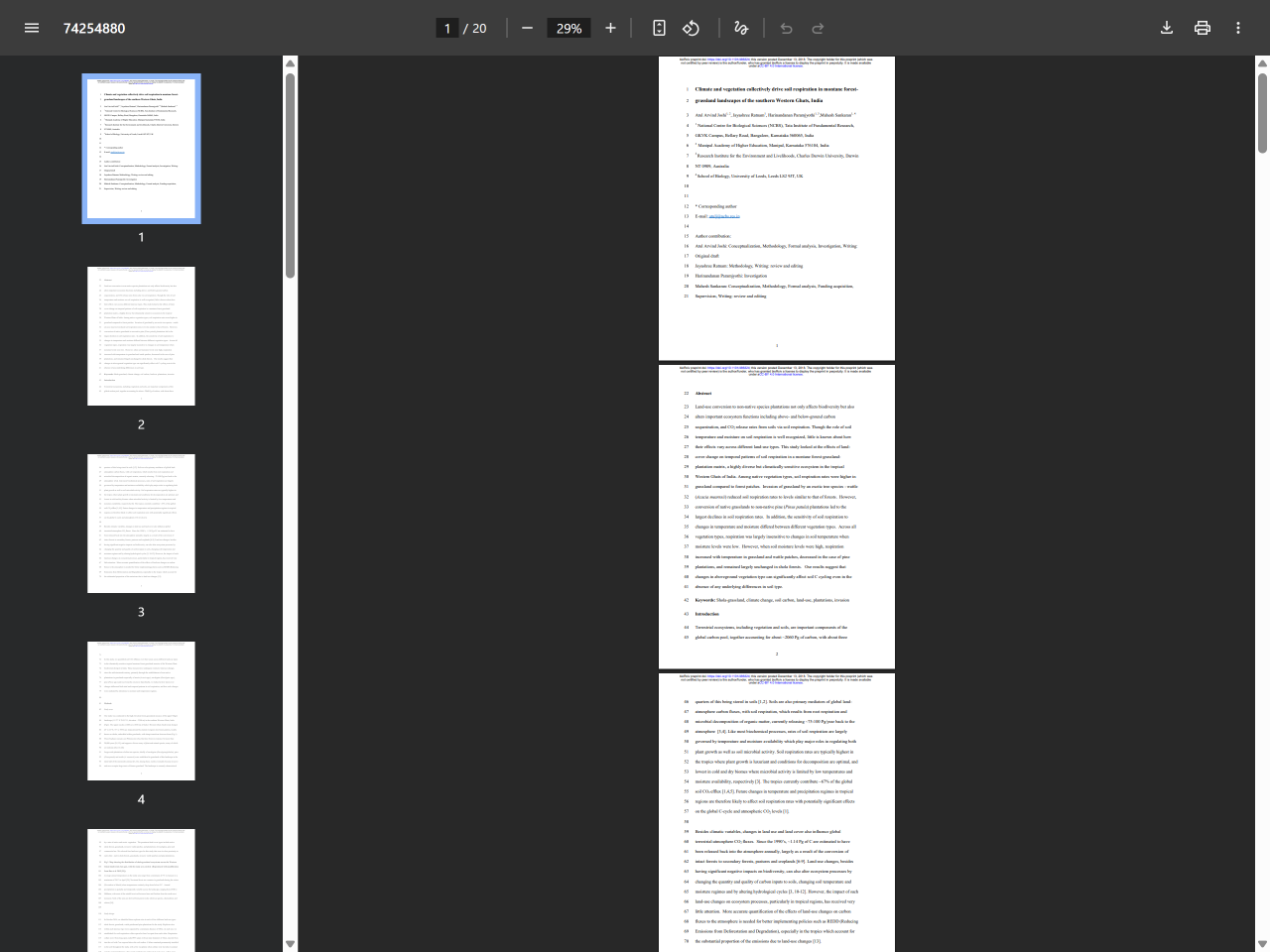Click the main document scrollbar down arrow
This screenshot has height=952, width=1270.
1262,944
